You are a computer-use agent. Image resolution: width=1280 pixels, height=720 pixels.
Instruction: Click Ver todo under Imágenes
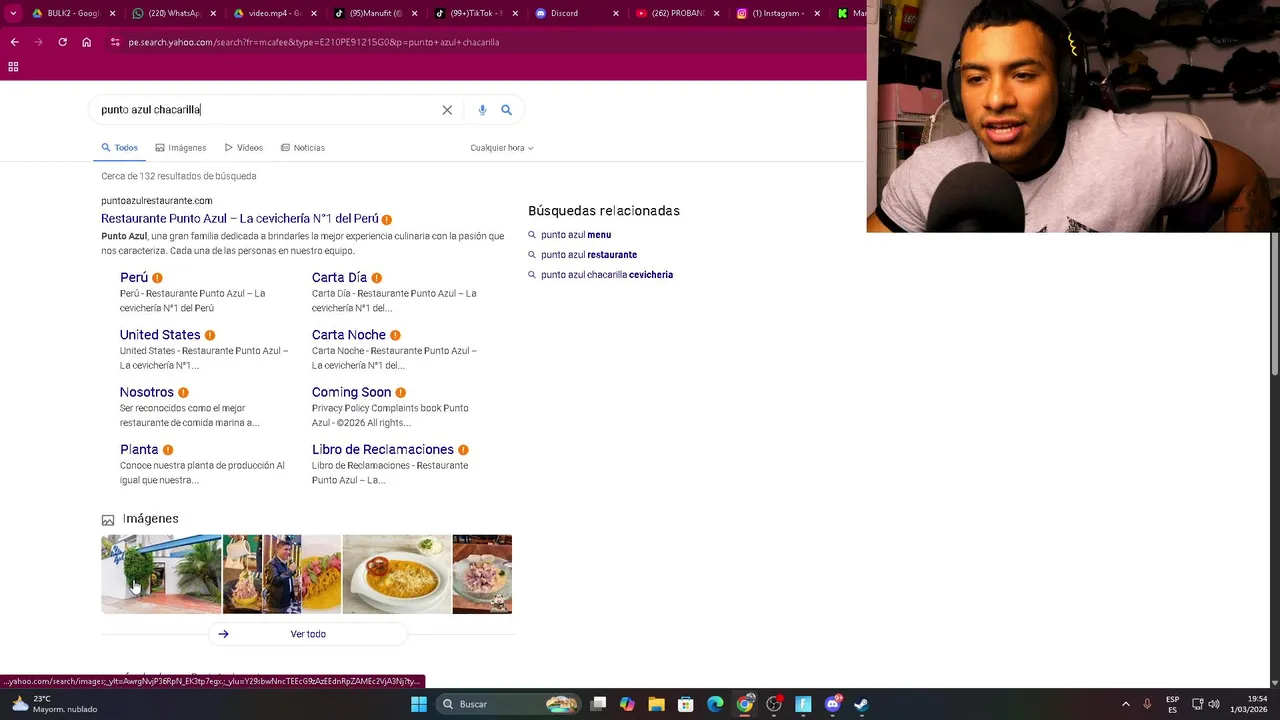click(x=308, y=634)
